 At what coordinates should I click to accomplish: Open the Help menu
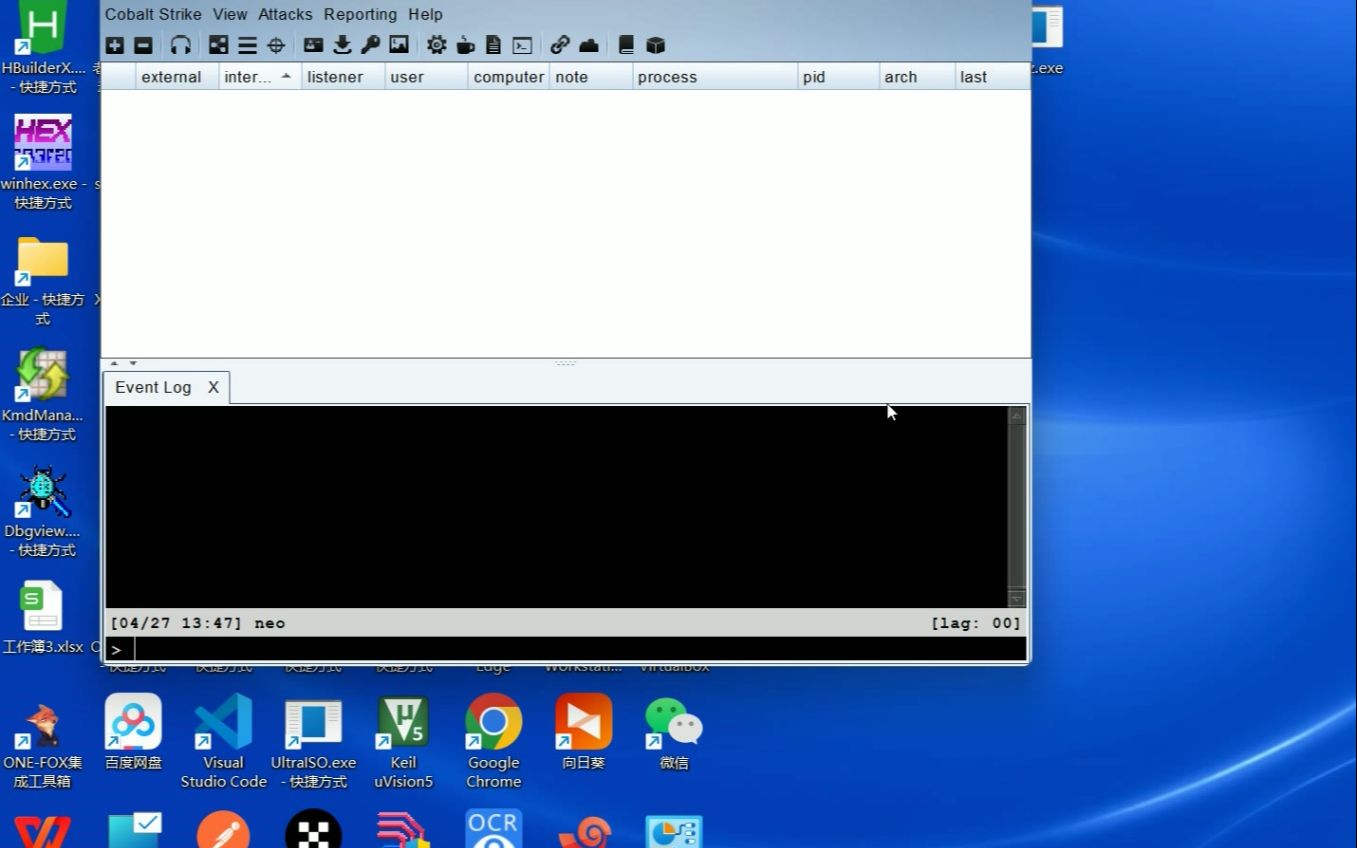425,14
